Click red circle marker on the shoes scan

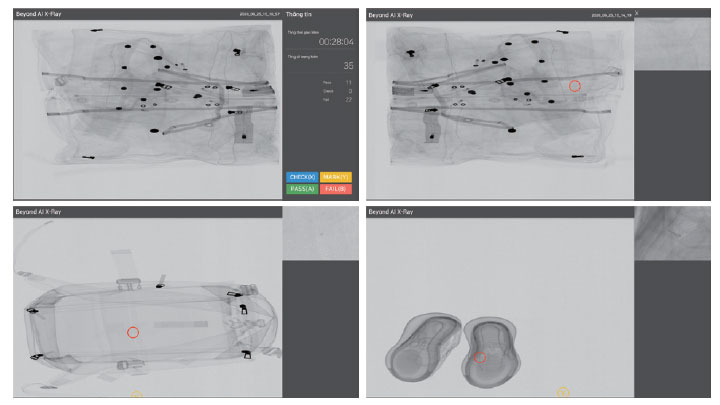tap(479, 357)
